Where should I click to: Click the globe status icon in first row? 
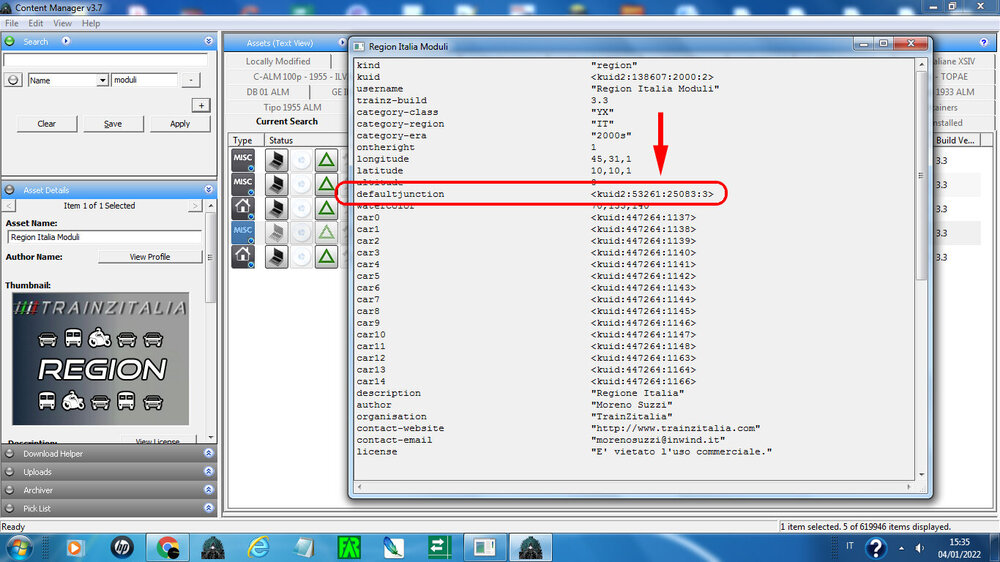pyautogui.click(x=302, y=160)
